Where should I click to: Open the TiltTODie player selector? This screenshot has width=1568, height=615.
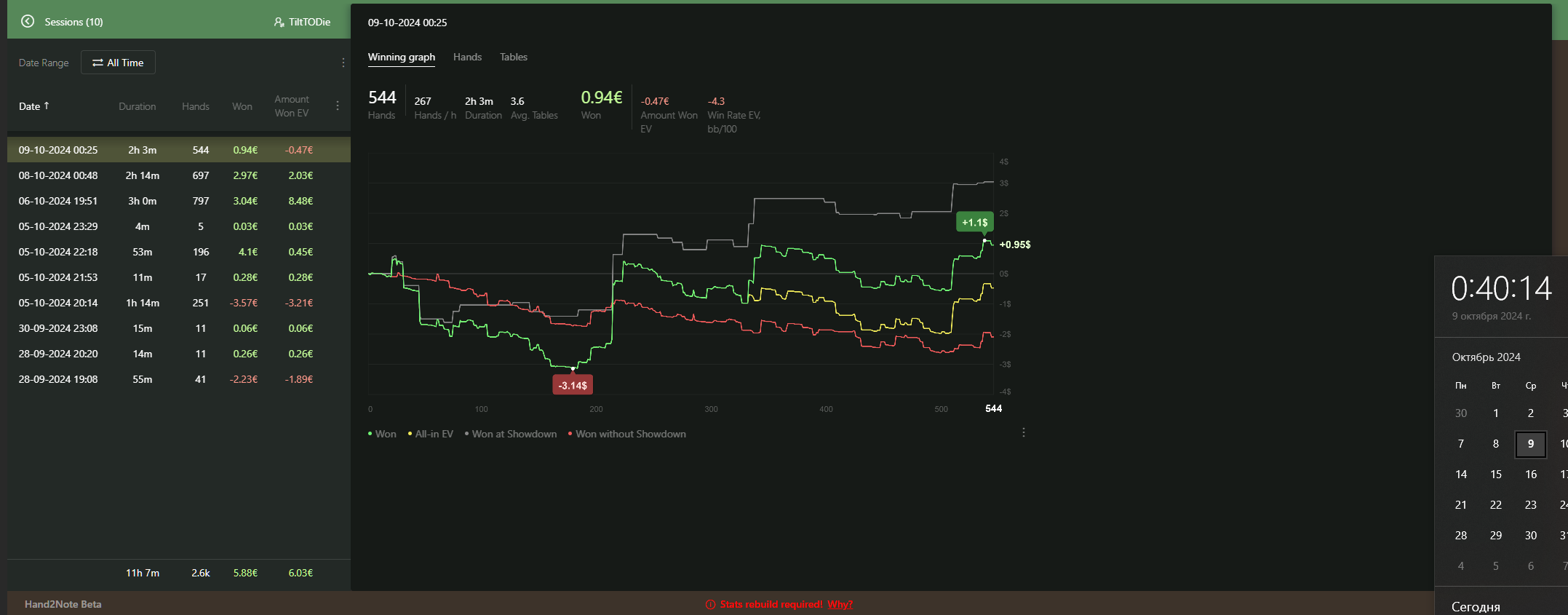(302, 22)
